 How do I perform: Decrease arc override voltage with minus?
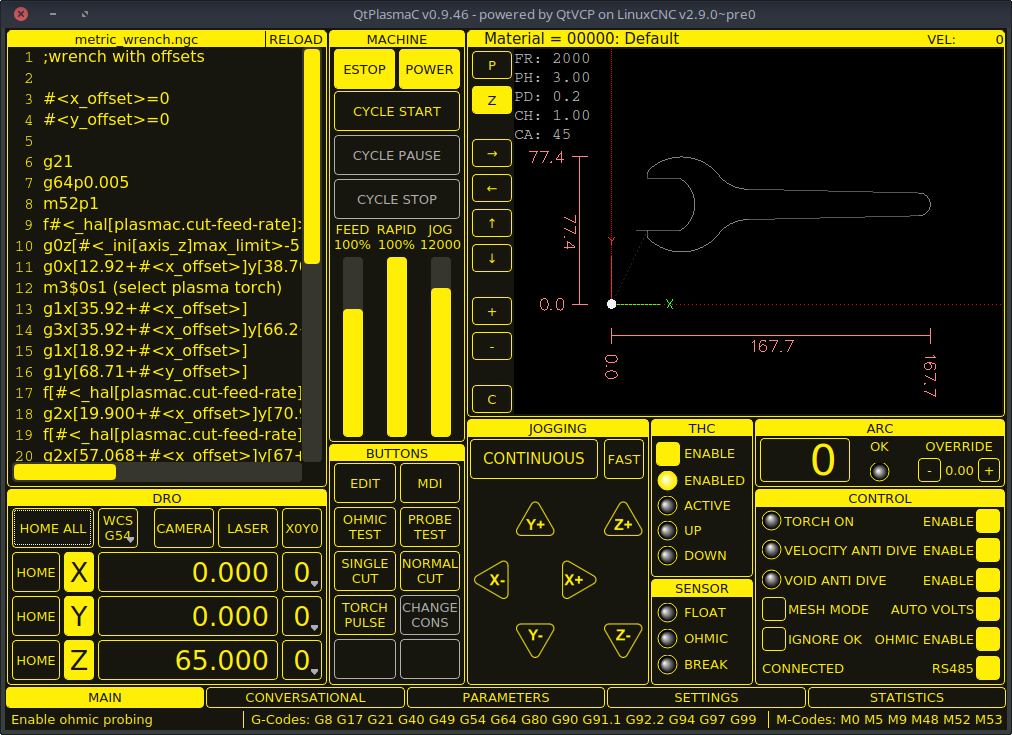click(929, 470)
